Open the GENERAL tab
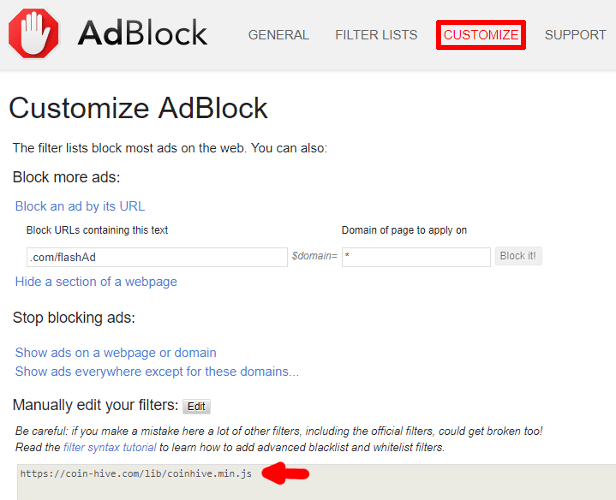616x500 pixels. tap(279, 35)
